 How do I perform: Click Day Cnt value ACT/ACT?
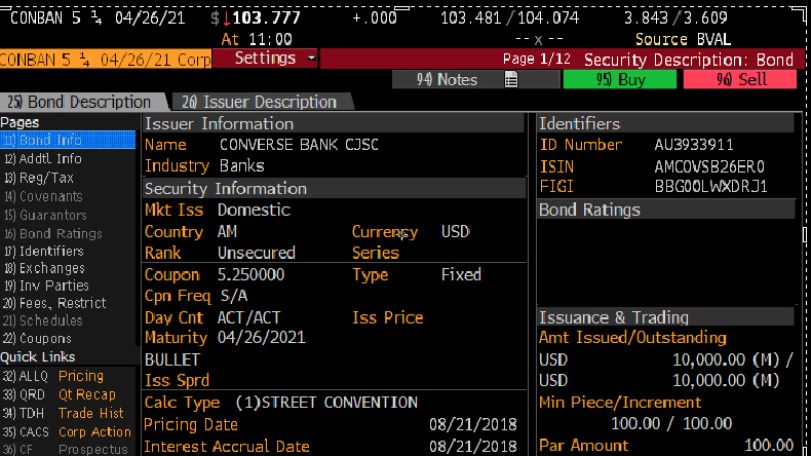point(249,317)
